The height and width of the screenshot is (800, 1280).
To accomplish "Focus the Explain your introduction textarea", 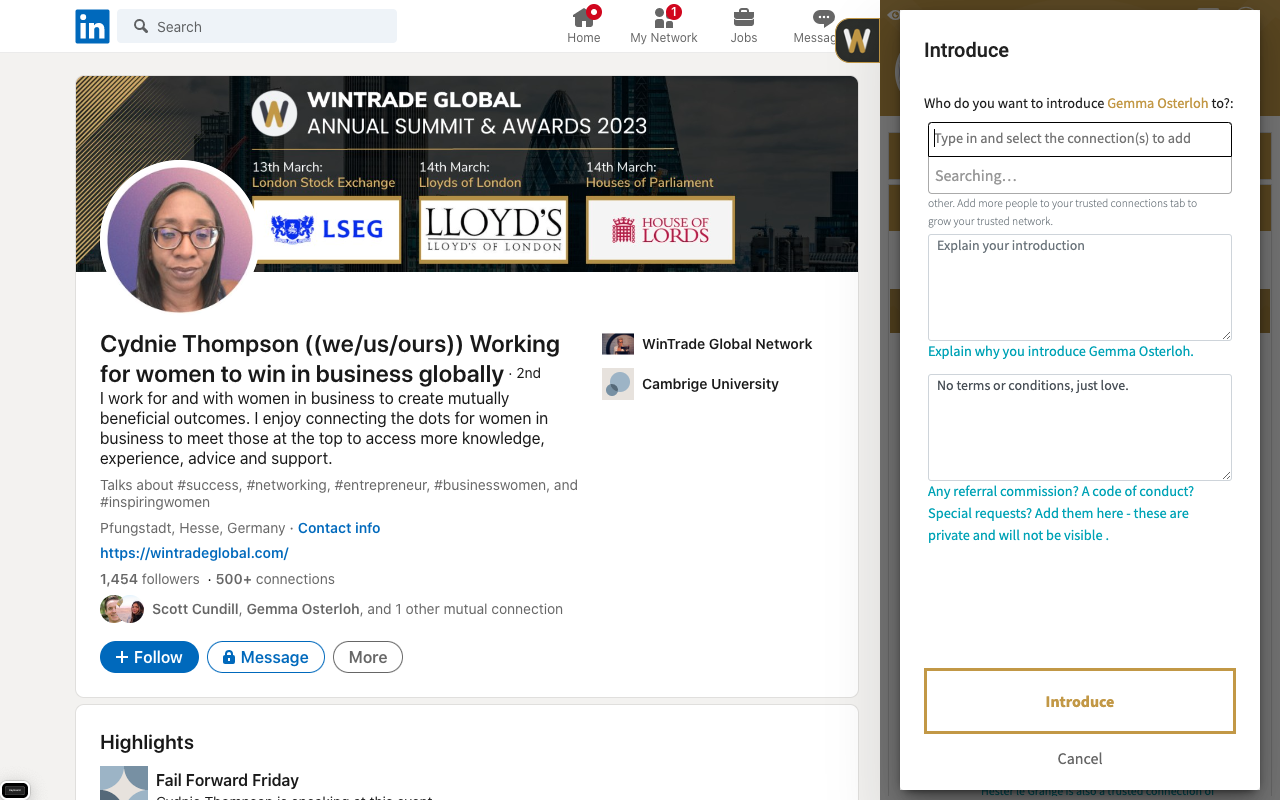I will click(1080, 287).
